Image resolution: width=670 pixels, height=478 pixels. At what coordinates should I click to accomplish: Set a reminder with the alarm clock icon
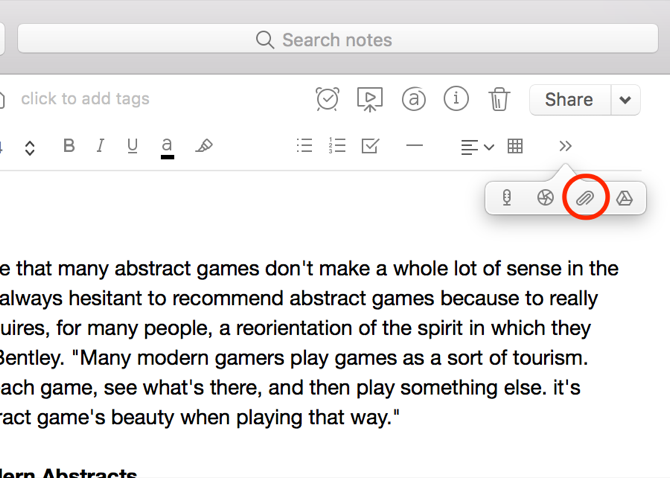[327, 99]
